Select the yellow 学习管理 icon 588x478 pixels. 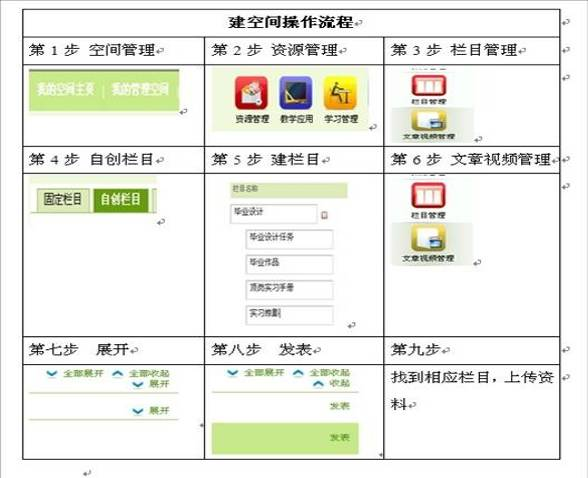pyautogui.click(x=340, y=93)
